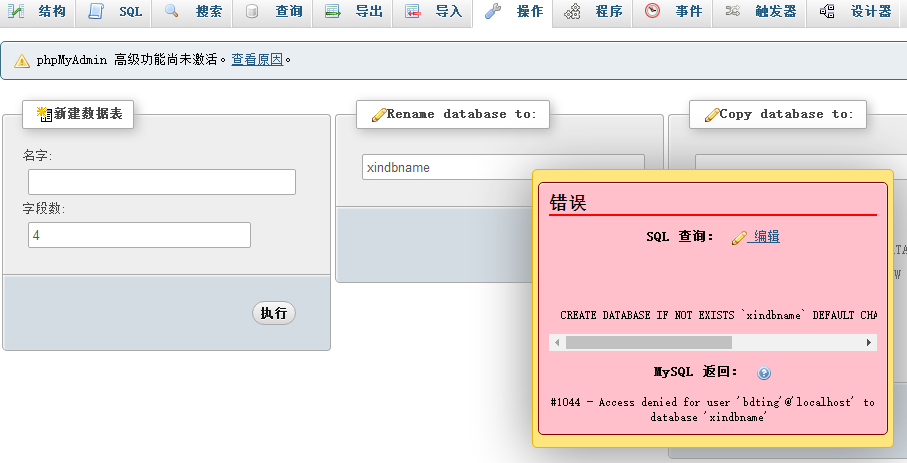Click the 设计器 designer icon
The width and height of the screenshot is (907, 463).
[x=828, y=10]
